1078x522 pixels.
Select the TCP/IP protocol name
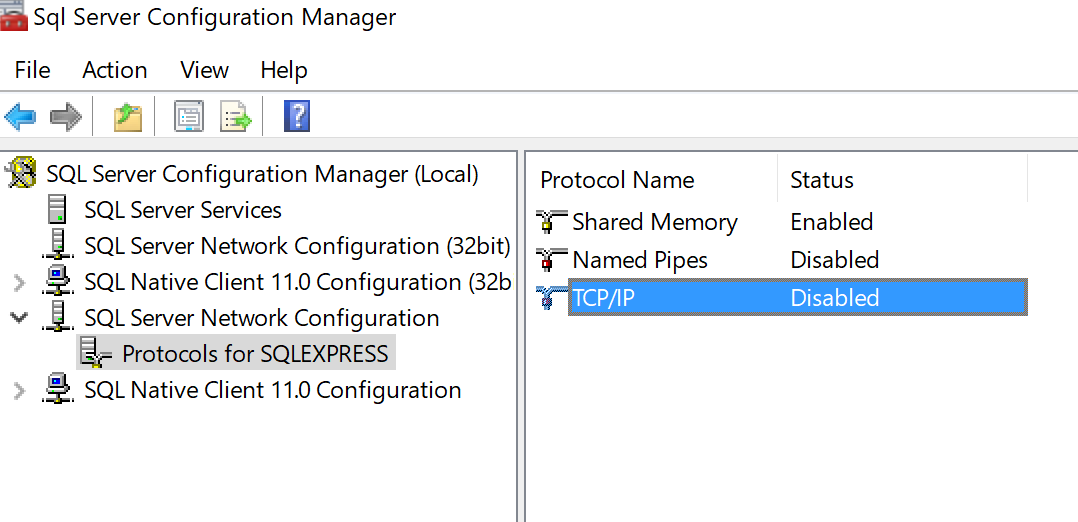[604, 298]
